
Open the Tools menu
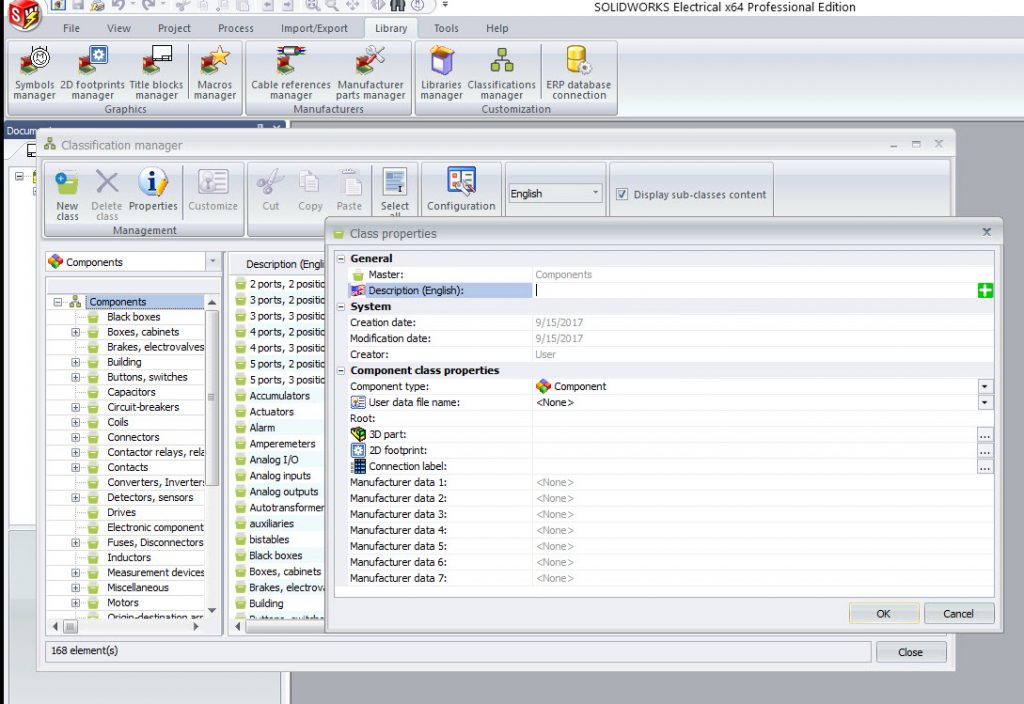click(x=446, y=29)
